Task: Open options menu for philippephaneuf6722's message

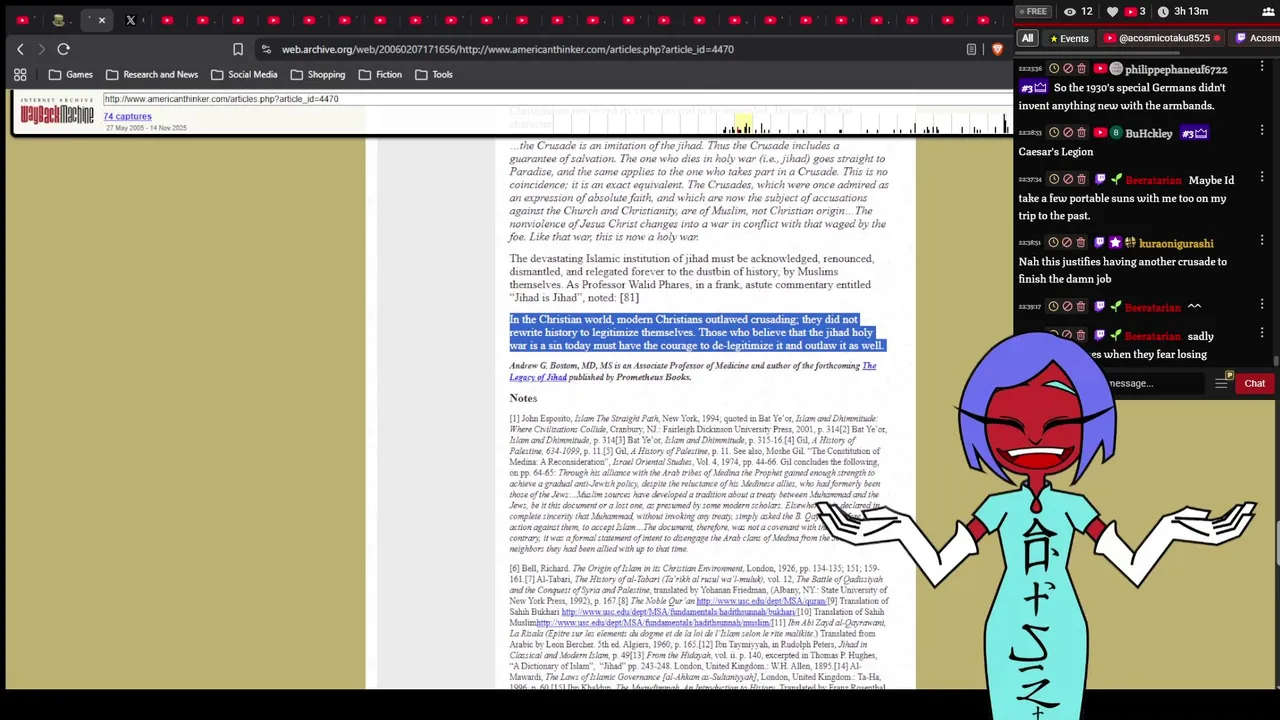Action: tap(1262, 67)
